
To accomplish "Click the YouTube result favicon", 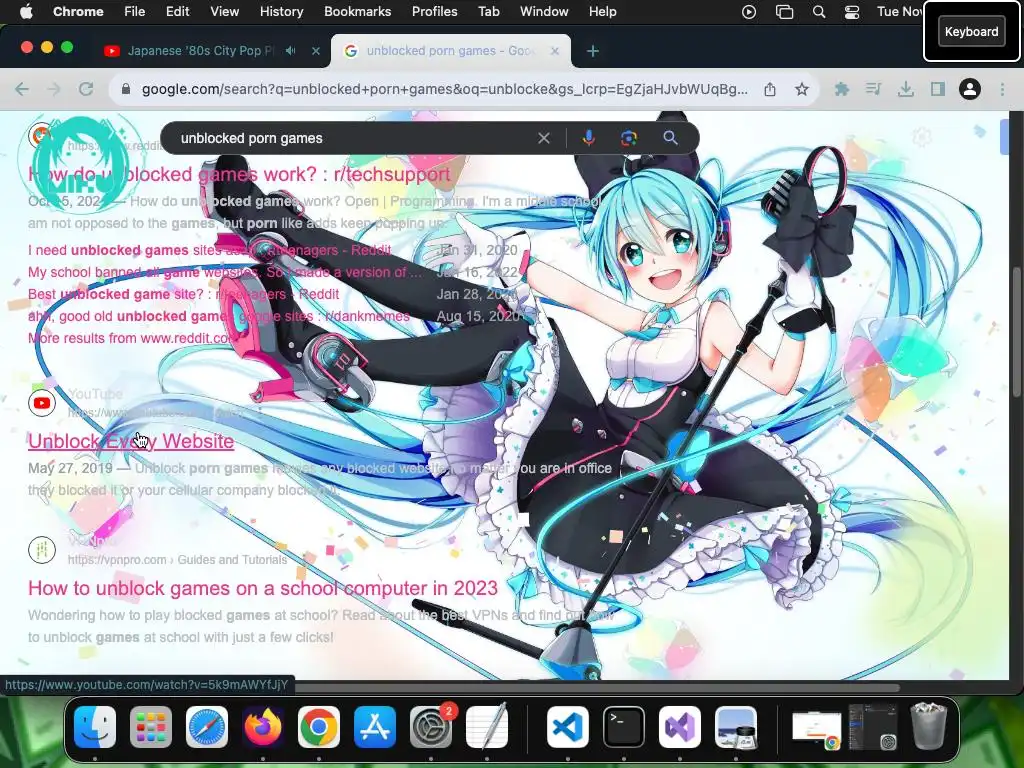I will point(42,403).
